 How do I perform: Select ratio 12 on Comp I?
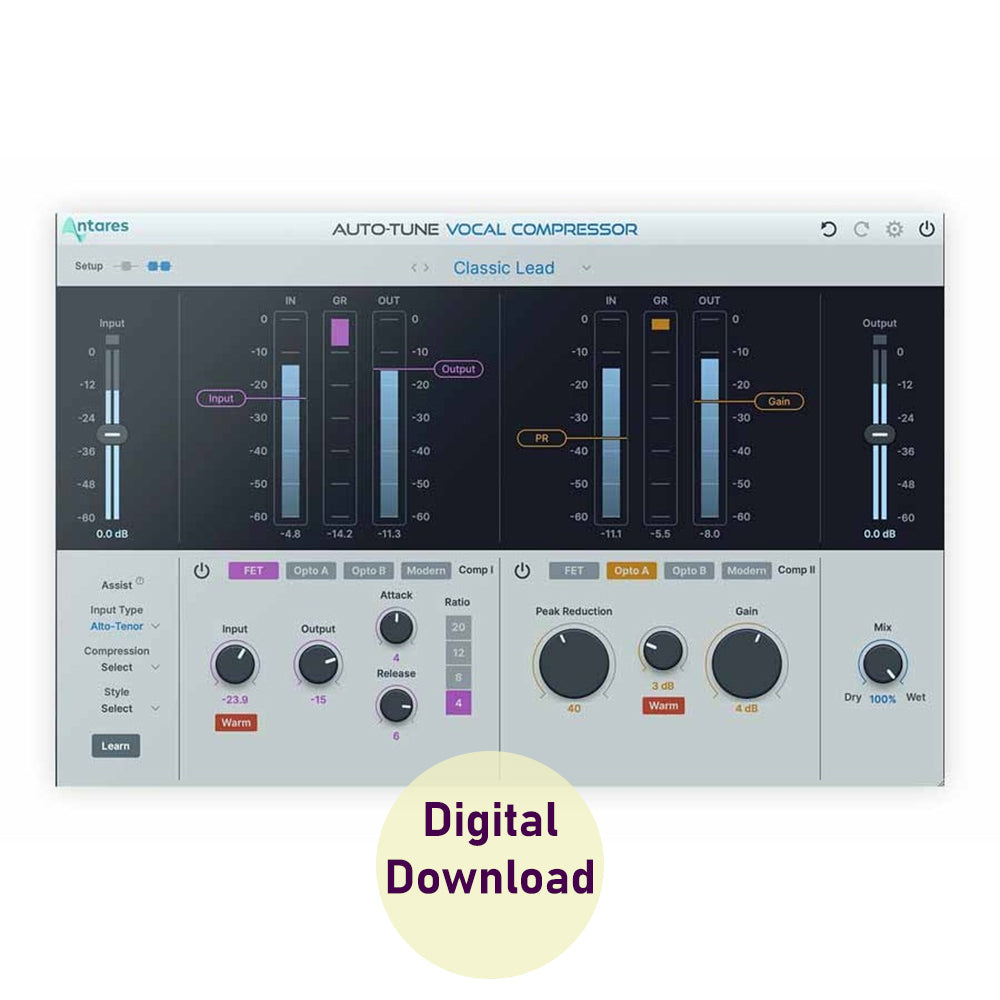tap(459, 652)
